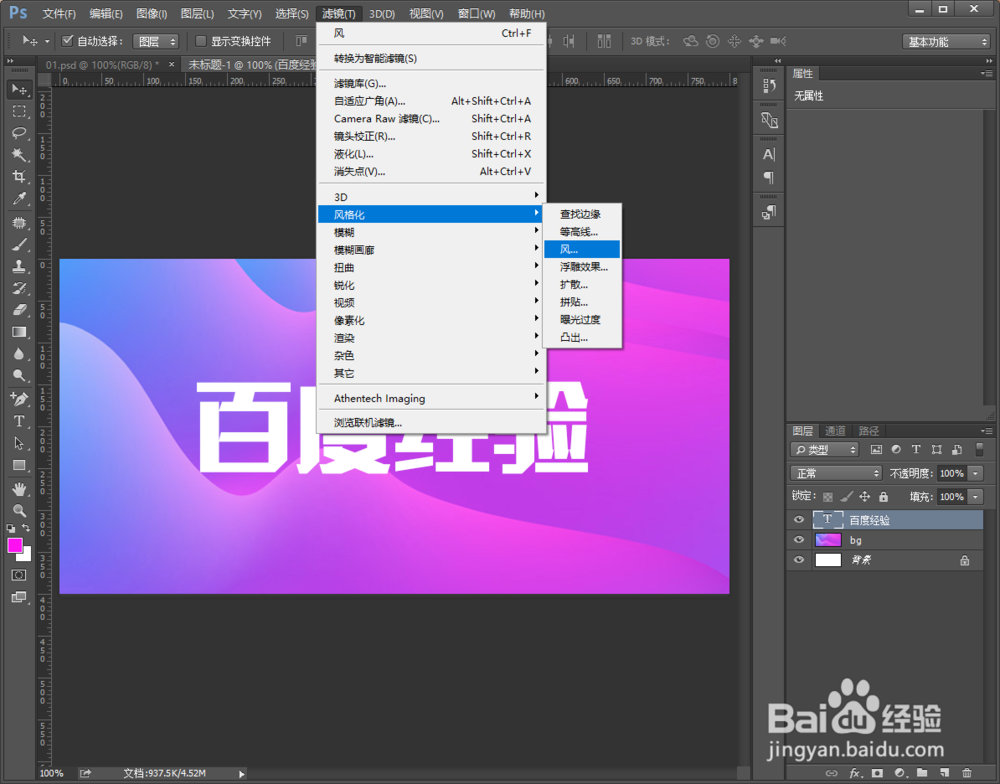Viewport: 1000px width, 784px height.
Task: Select the Spot Healing Brush tool
Action: tap(19, 223)
